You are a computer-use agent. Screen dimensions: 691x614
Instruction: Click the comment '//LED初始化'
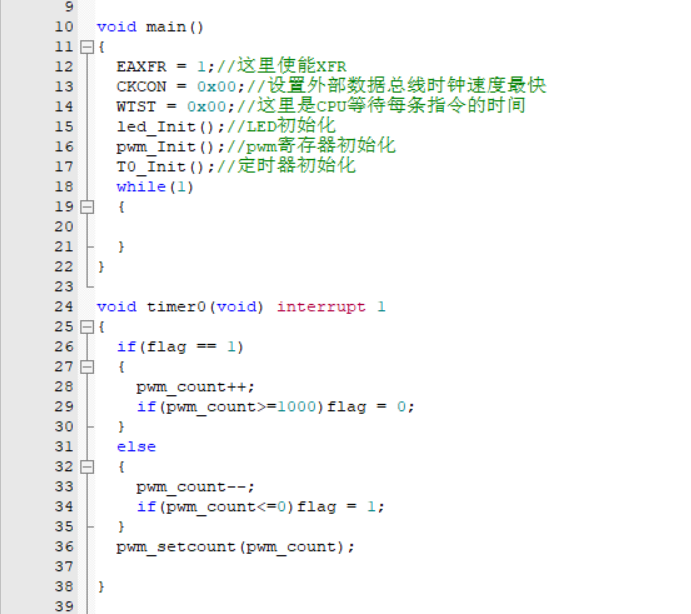pos(282,126)
